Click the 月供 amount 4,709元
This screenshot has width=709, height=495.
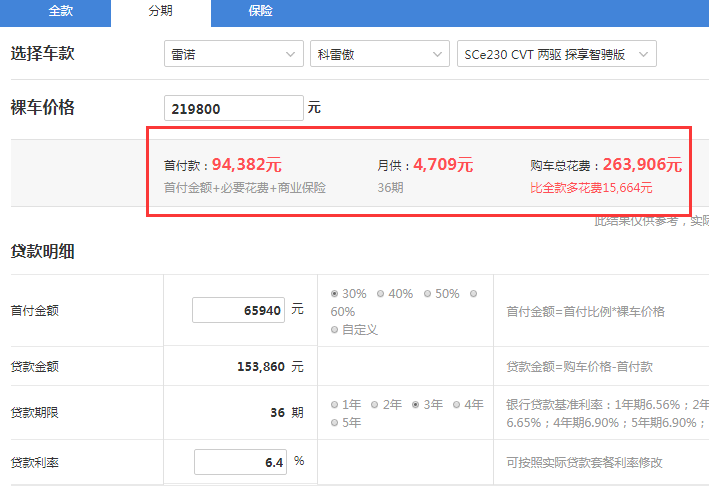[x=443, y=165]
